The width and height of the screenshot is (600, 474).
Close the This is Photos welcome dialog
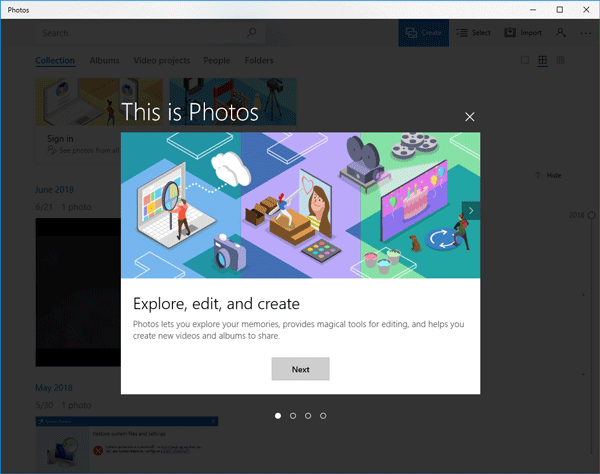pos(470,117)
